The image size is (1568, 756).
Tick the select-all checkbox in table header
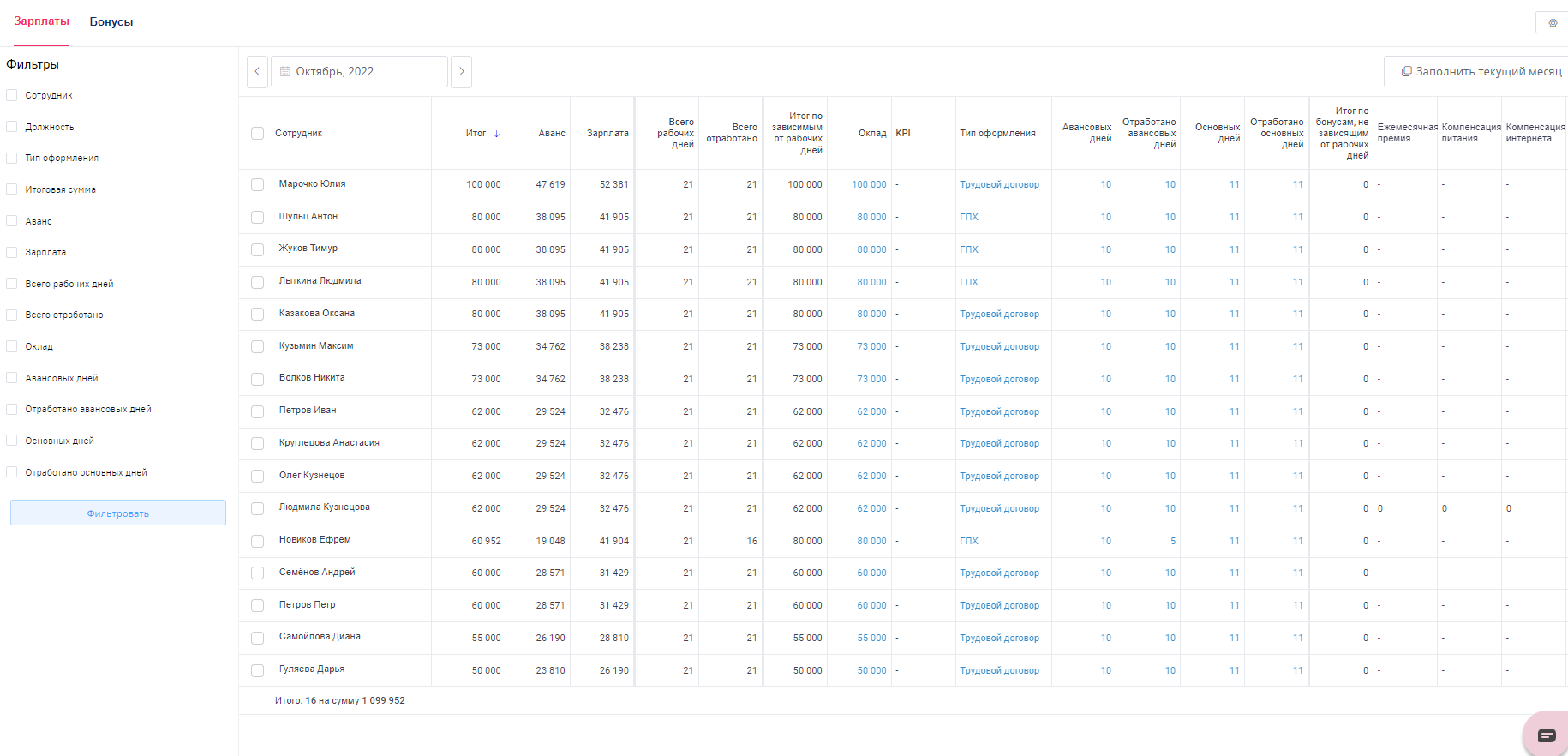coord(257,134)
